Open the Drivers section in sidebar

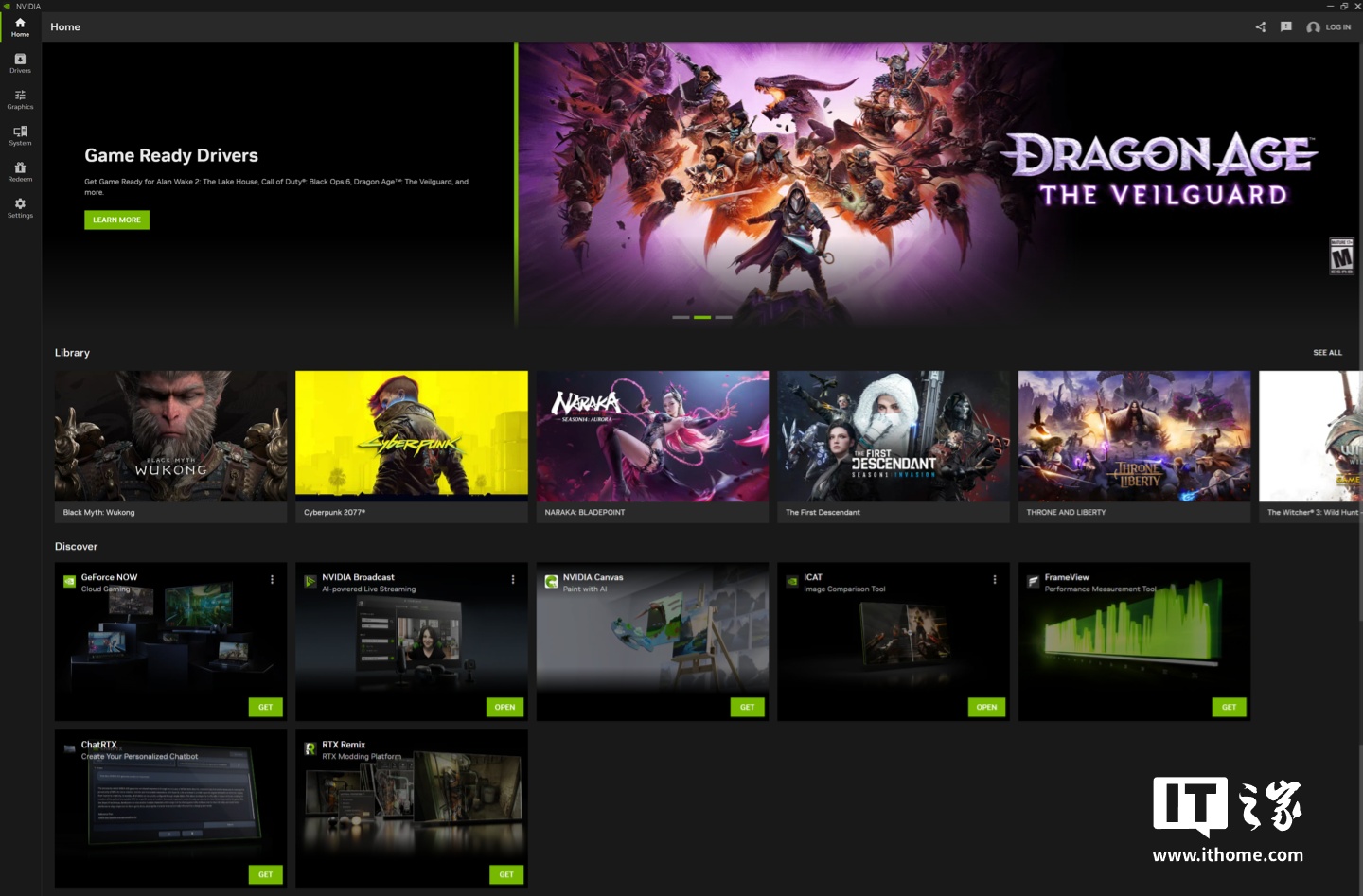click(20, 62)
